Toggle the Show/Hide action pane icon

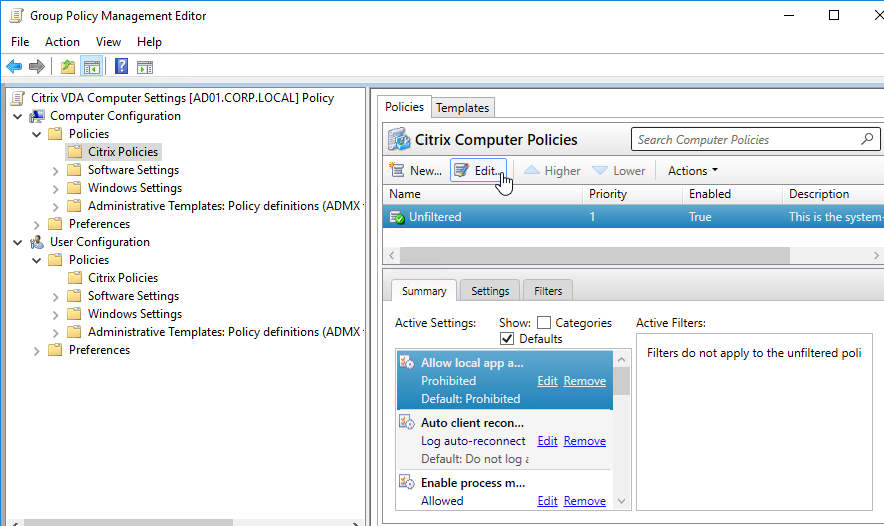[x=145, y=67]
